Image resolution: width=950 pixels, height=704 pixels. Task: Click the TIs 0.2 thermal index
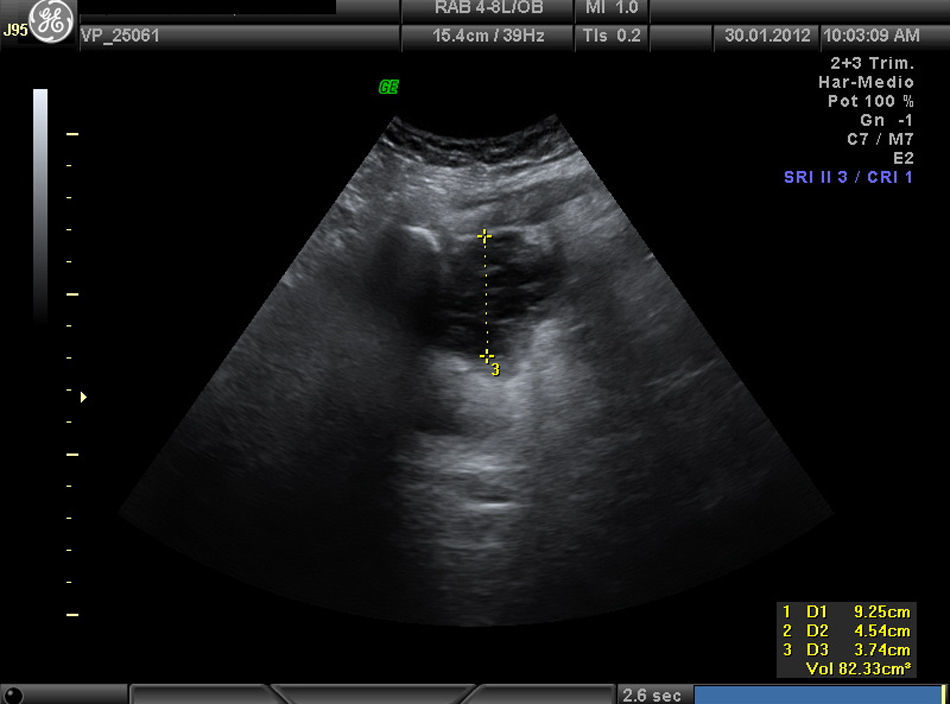tap(610, 36)
